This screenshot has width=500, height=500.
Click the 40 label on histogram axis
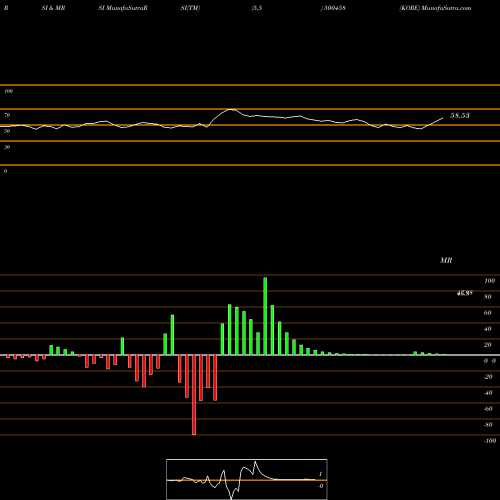(x=488, y=329)
